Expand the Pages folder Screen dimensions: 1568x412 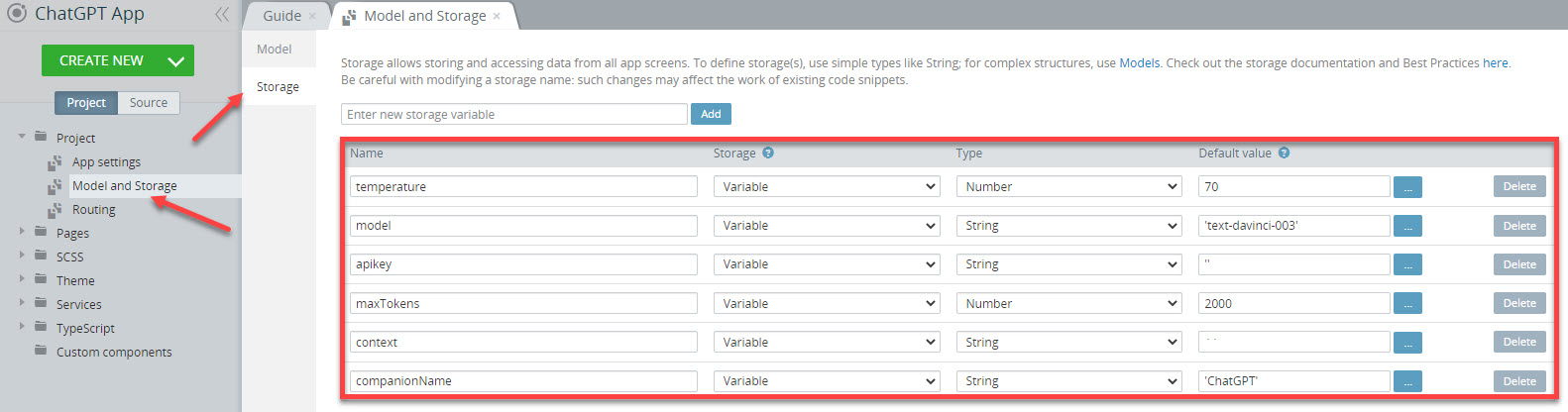pos(22,232)
